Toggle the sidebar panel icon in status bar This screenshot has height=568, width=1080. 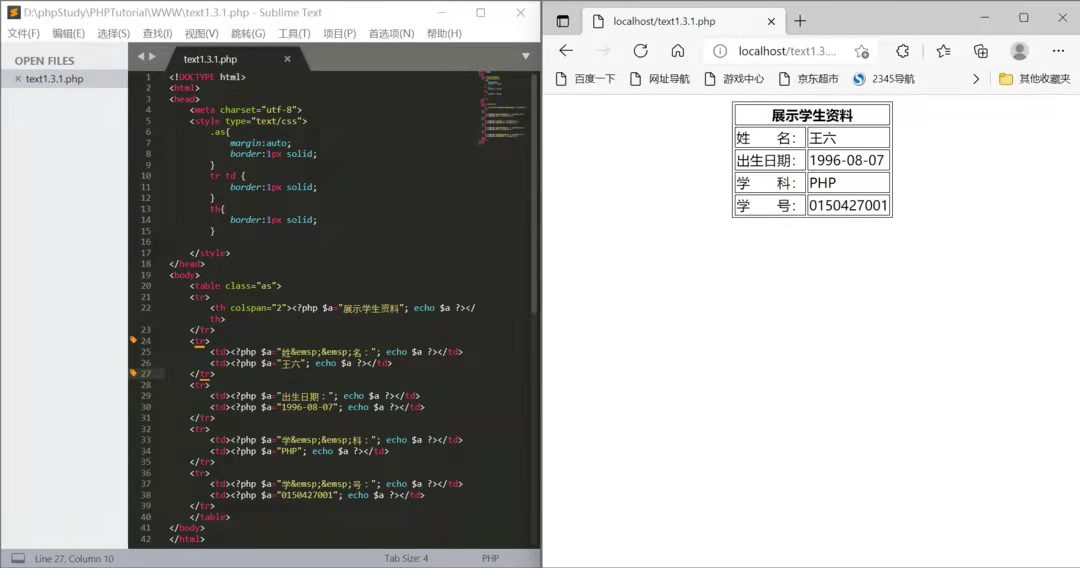pyautogui.click(x=18, y=558)
